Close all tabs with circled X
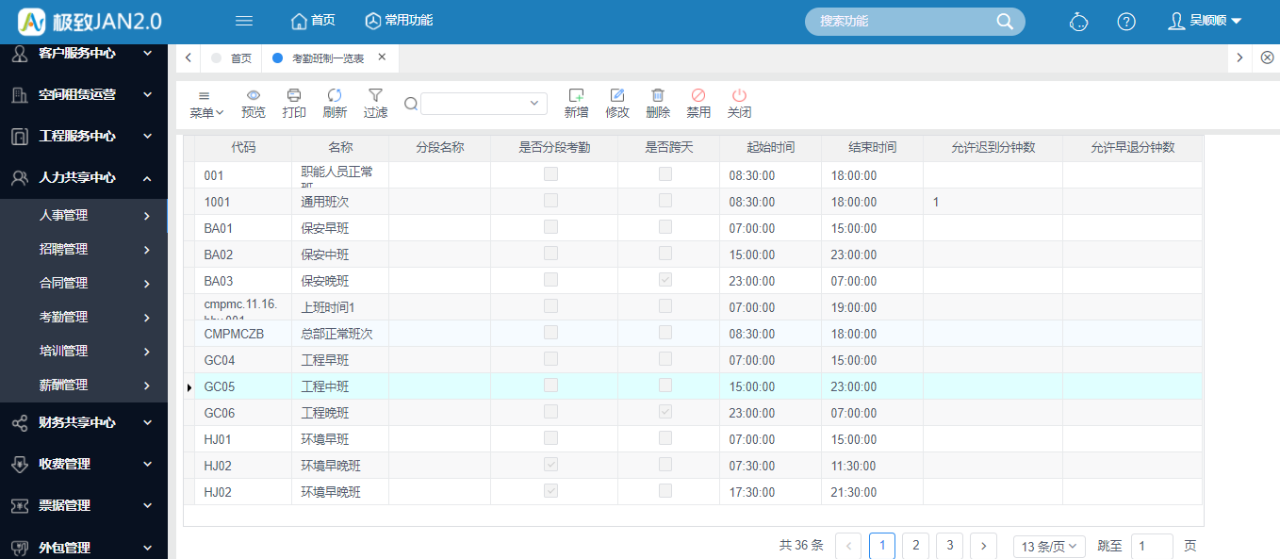The width and height of the screenshot is (1280, 559). tap(1267, 58)
